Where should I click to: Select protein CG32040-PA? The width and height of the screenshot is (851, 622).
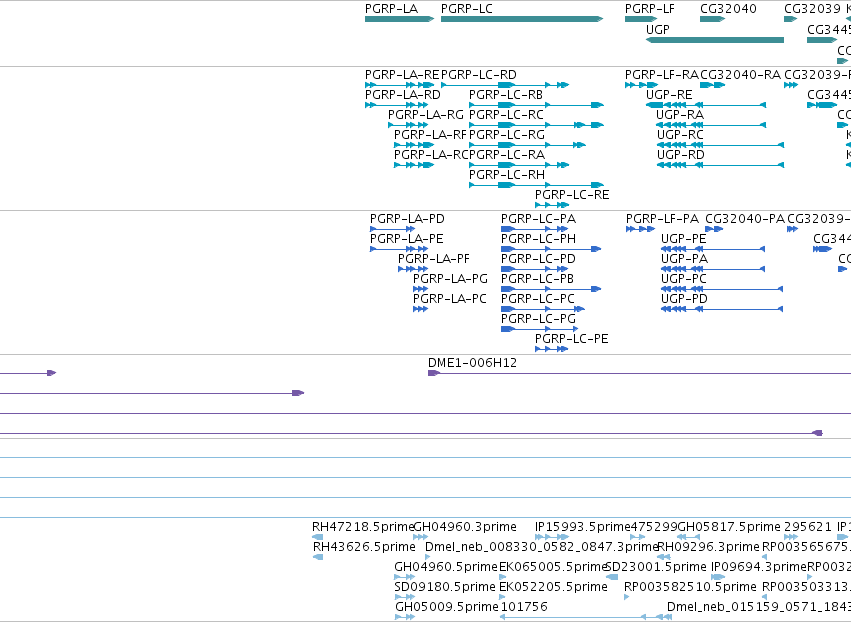click(745, 219)
